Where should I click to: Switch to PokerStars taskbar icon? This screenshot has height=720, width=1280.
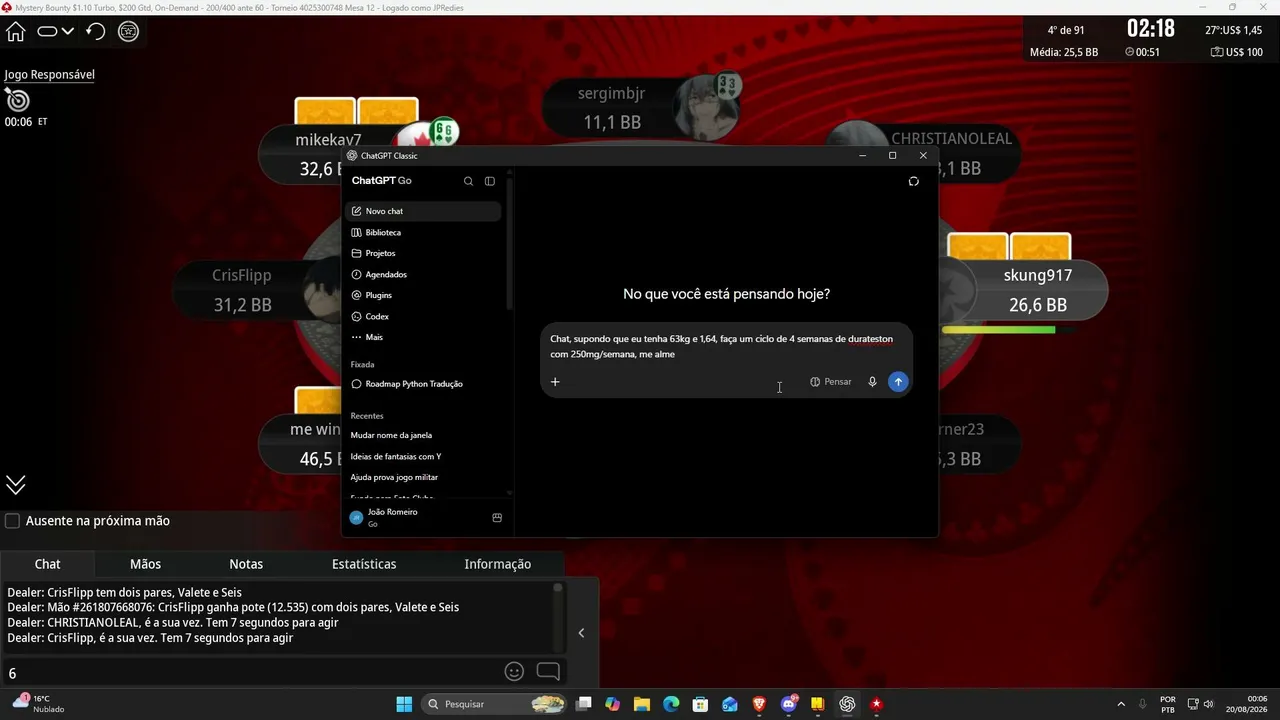(x=877, y=704)
